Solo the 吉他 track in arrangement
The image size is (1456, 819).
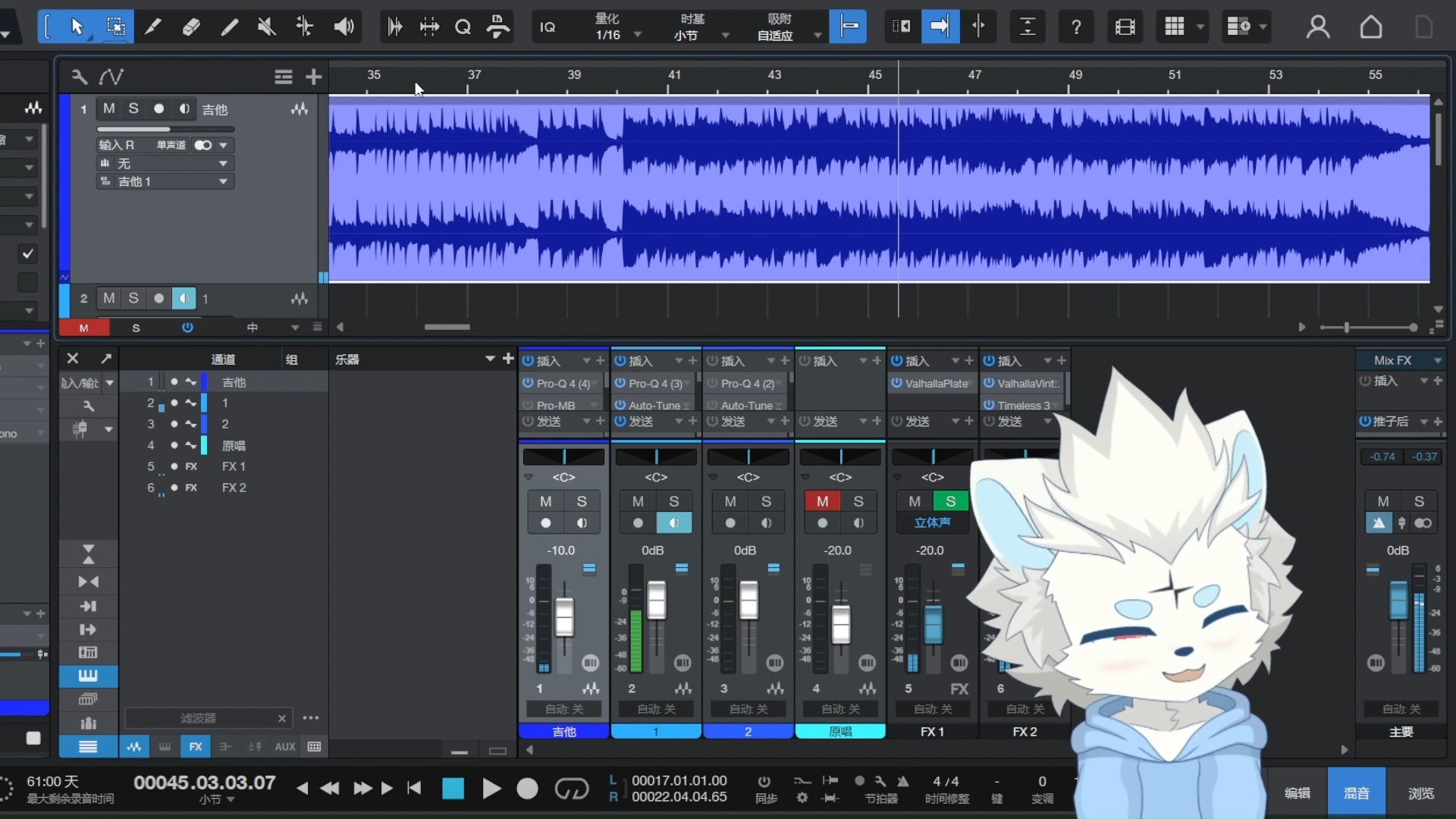[133, 108]
